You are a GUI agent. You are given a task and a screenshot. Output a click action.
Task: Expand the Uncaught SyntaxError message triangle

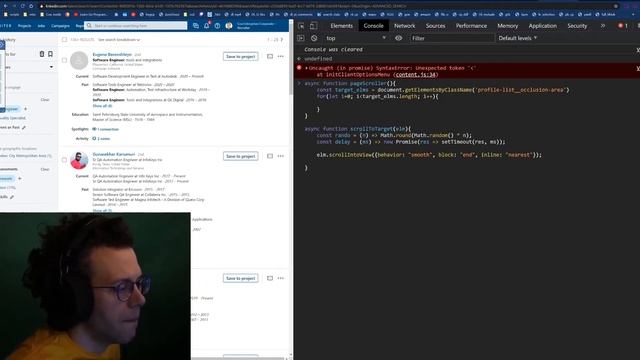coord(306,68)
